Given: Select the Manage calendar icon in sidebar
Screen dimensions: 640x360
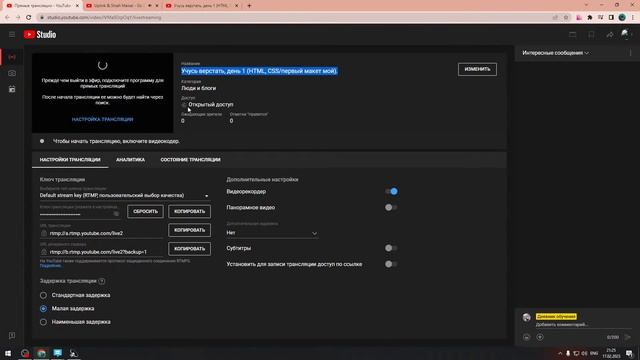Looking at the screenshot, I should pos(12,89).
